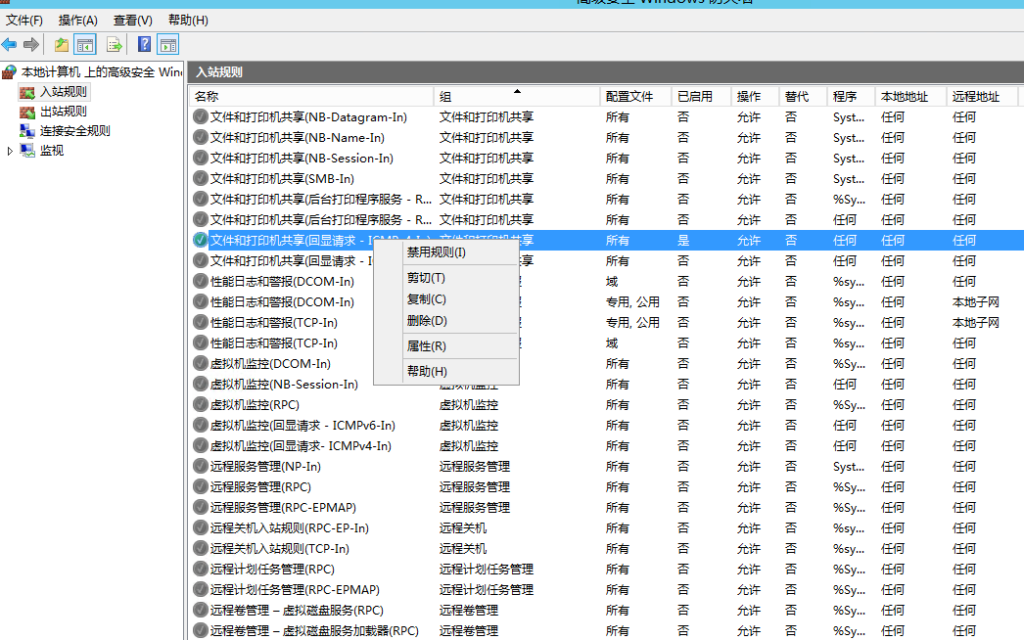Toggle the Show/Hide Console Tree toolbar button
Image resolution: width=1024 pixels, height=640 pixels.
(86, 44)
